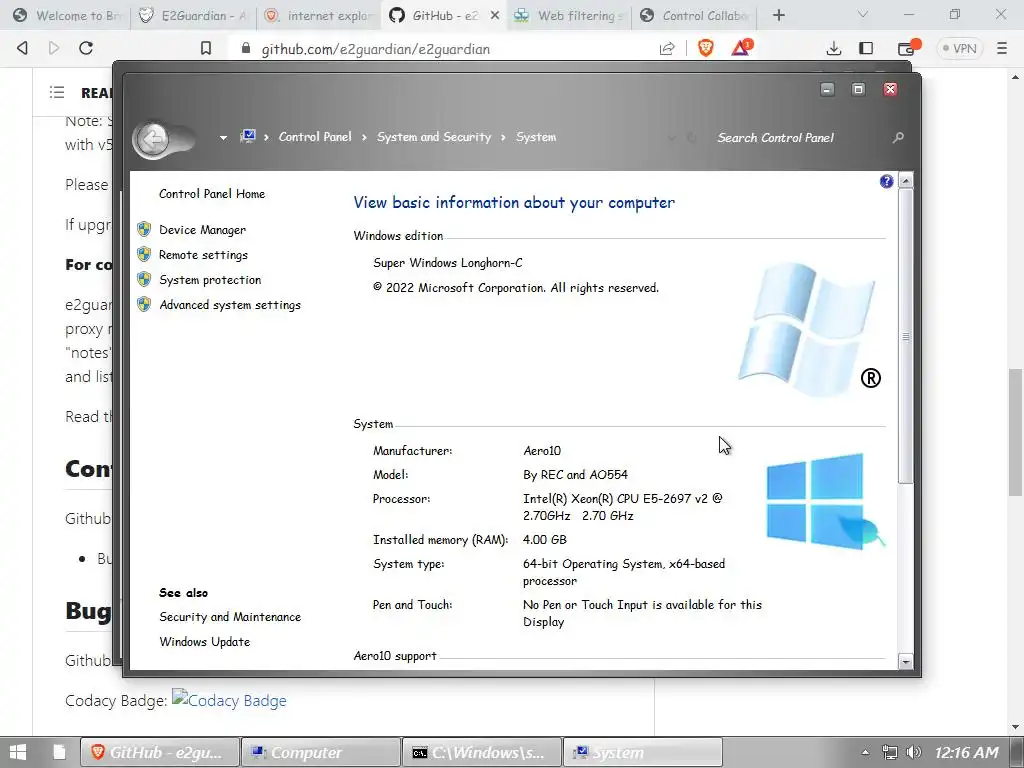
Task: Open the Brave main menu
Action: (1002, 48)
